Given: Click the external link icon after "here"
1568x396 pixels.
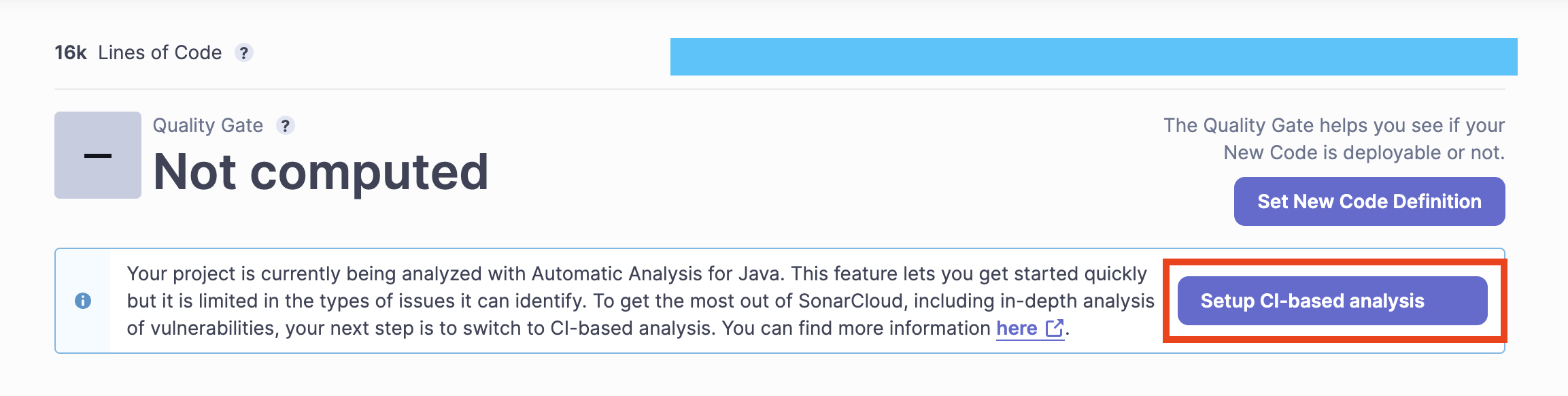Looking at the screenshot, I should tap(1054, 329).
